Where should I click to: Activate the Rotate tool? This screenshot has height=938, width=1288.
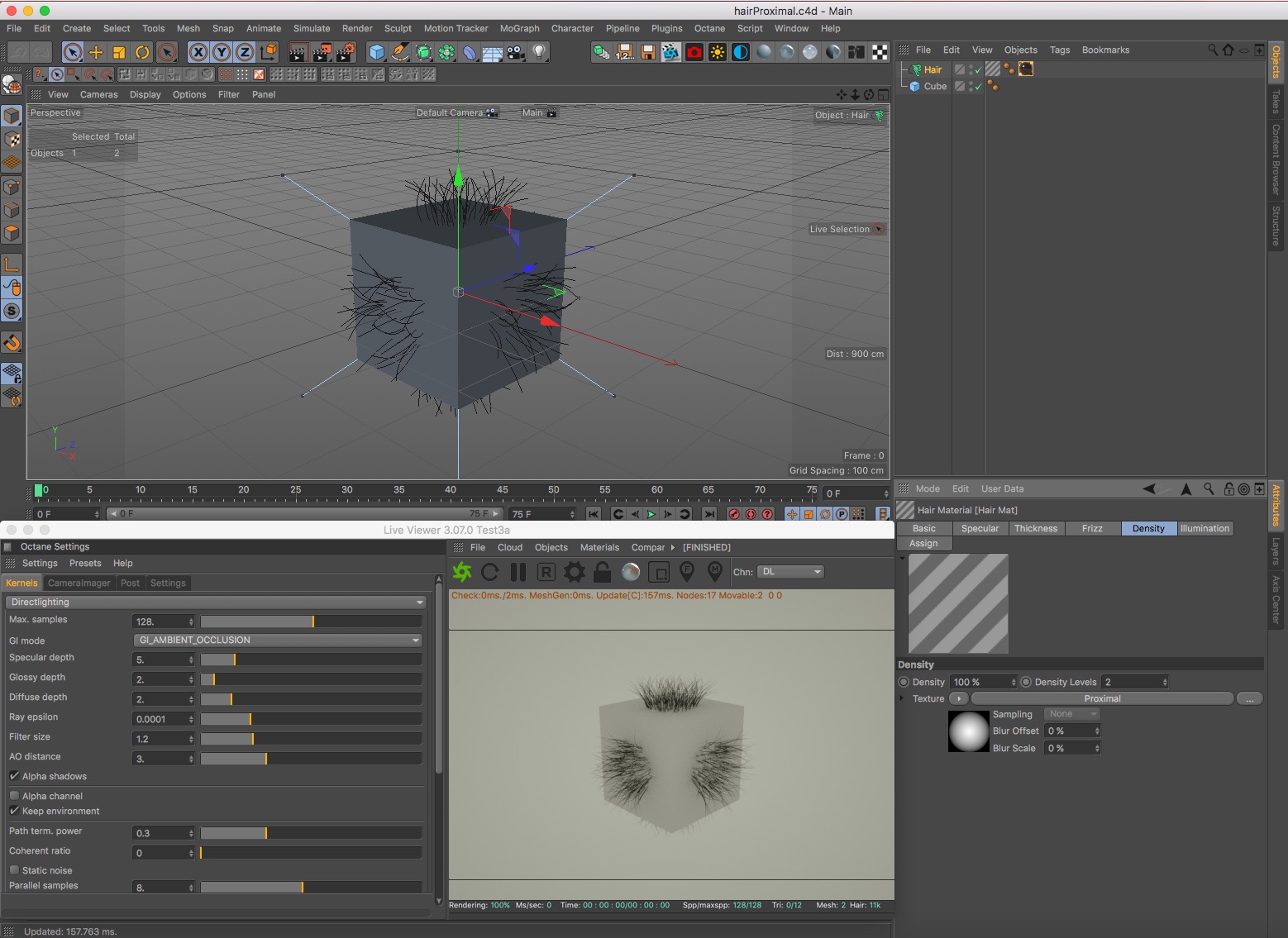click(142, 52)
